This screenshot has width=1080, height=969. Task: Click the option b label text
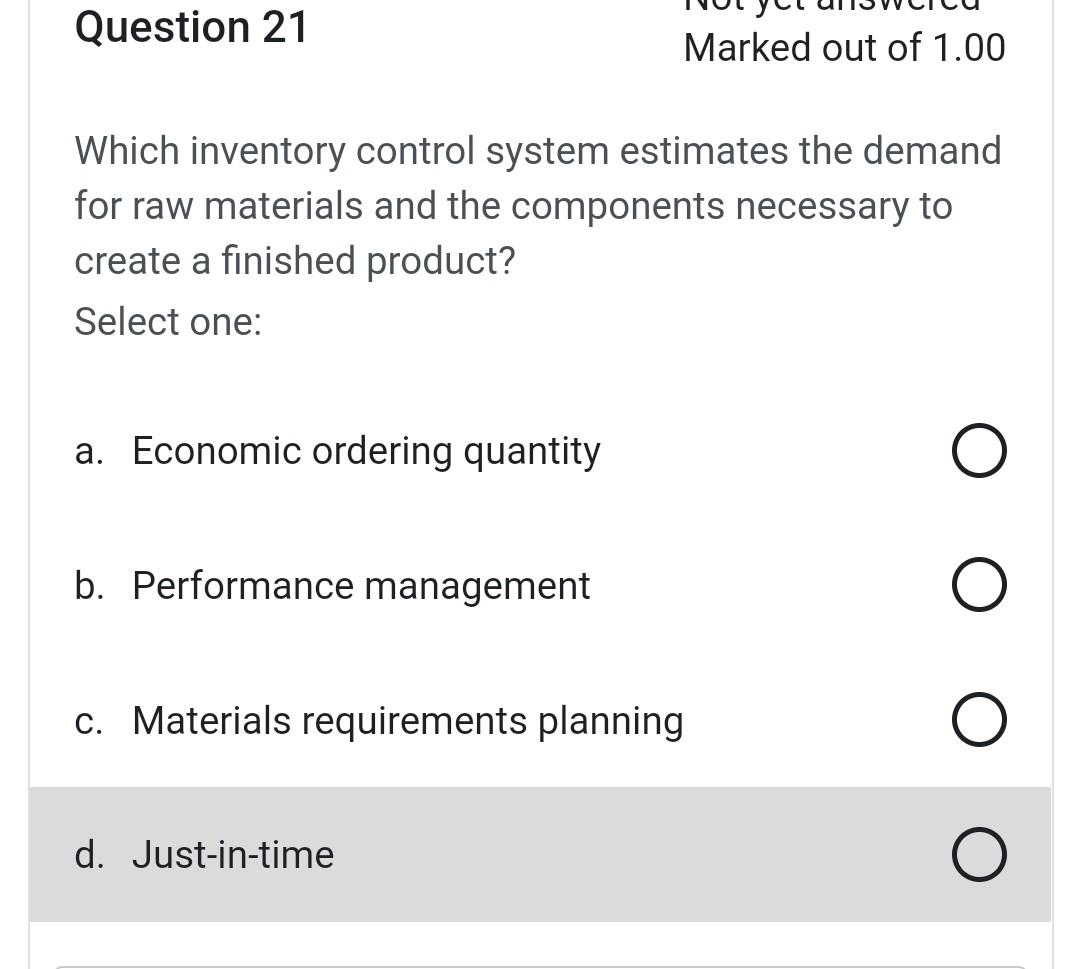[360, 585]
